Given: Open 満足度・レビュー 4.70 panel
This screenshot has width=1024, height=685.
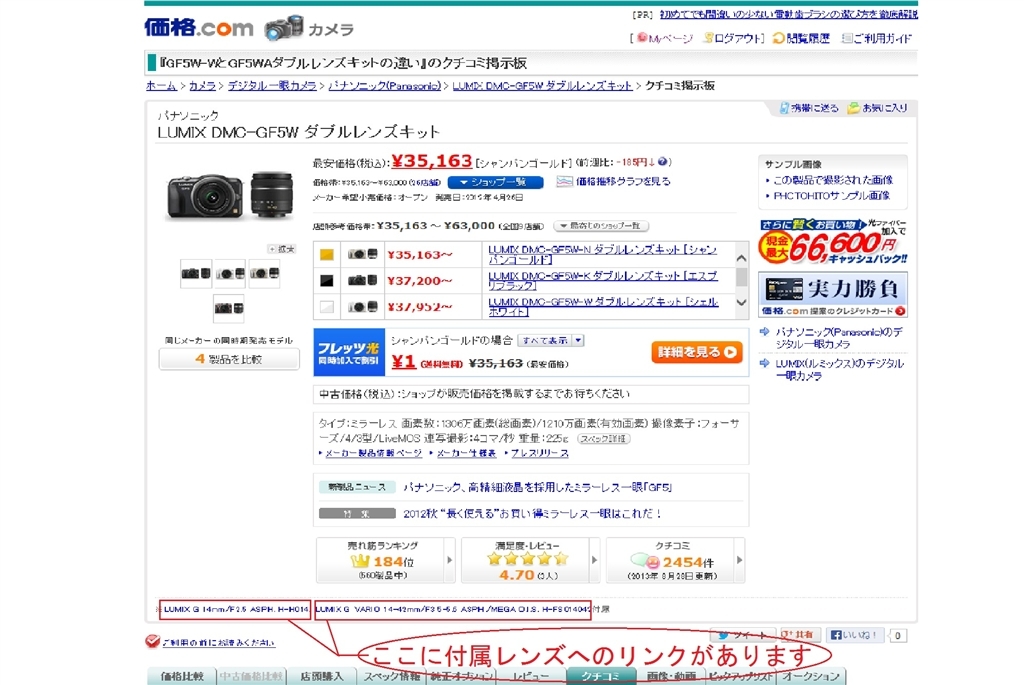Looking at the screenshot, I should [x=530, y=560].
